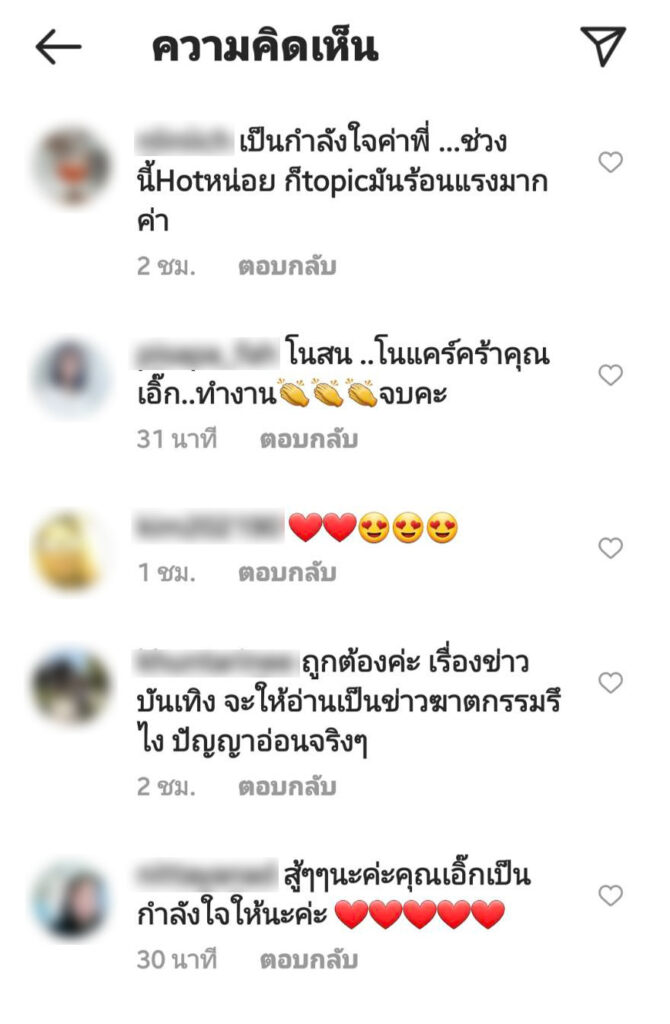Reply to the heart emoji comment from 1 ชม.
670x1024 pixels.
(287, 573)
